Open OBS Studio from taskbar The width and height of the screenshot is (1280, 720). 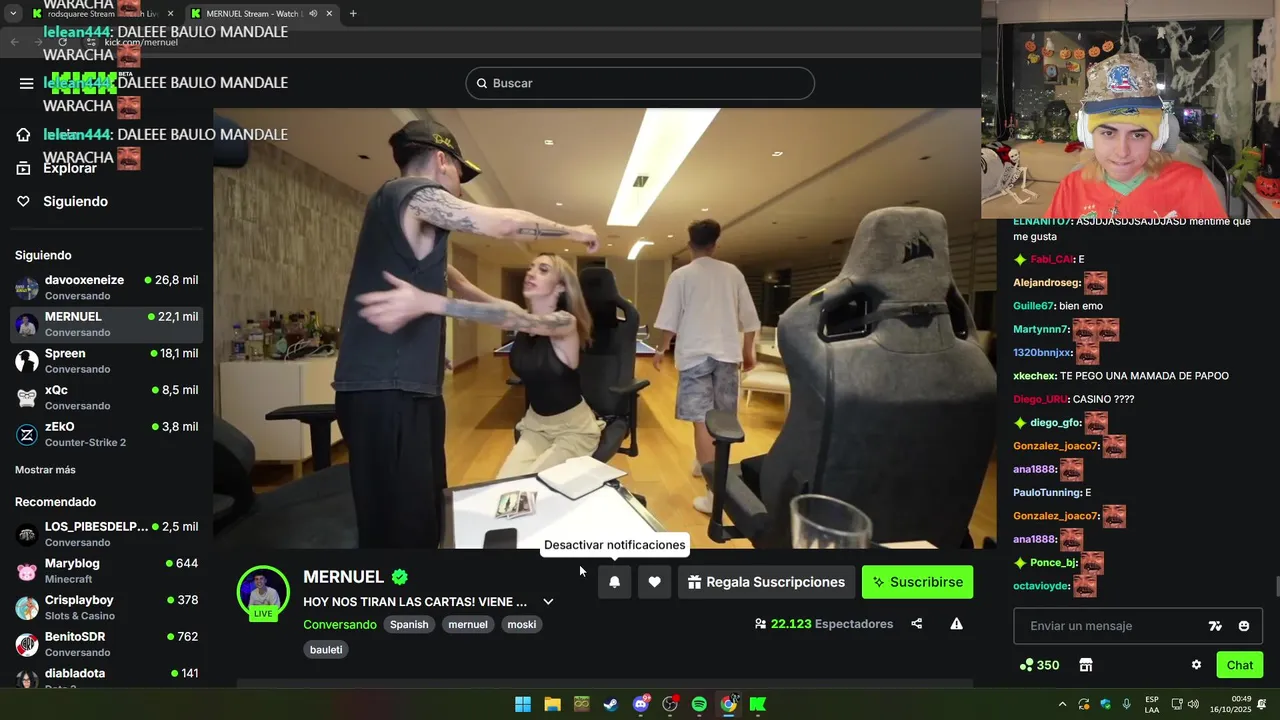(670, 704)
